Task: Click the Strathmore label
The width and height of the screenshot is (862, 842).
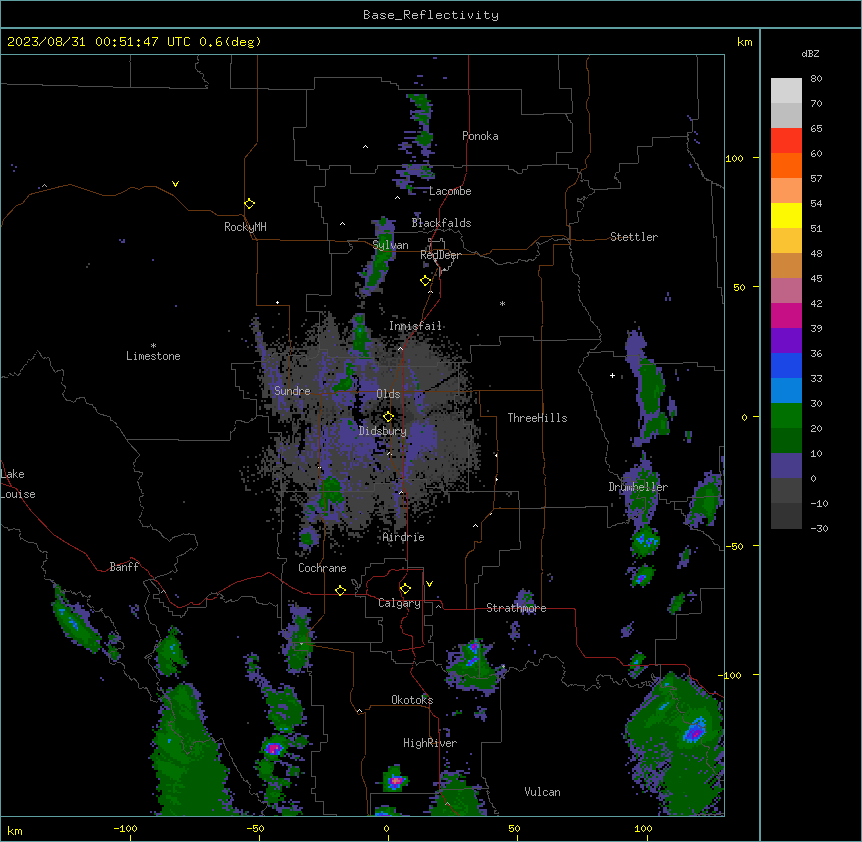Action: pos(516,608)
